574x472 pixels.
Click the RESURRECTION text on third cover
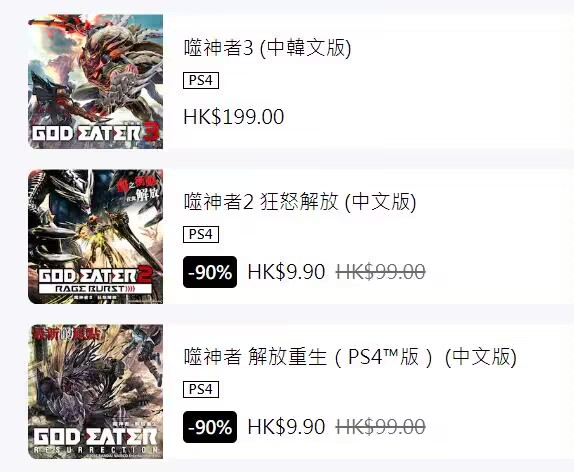(x=96, y=450)
